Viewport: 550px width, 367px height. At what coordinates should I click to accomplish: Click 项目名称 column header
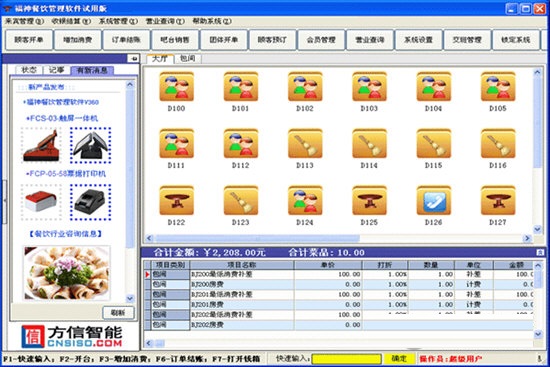tap(242, 265)
